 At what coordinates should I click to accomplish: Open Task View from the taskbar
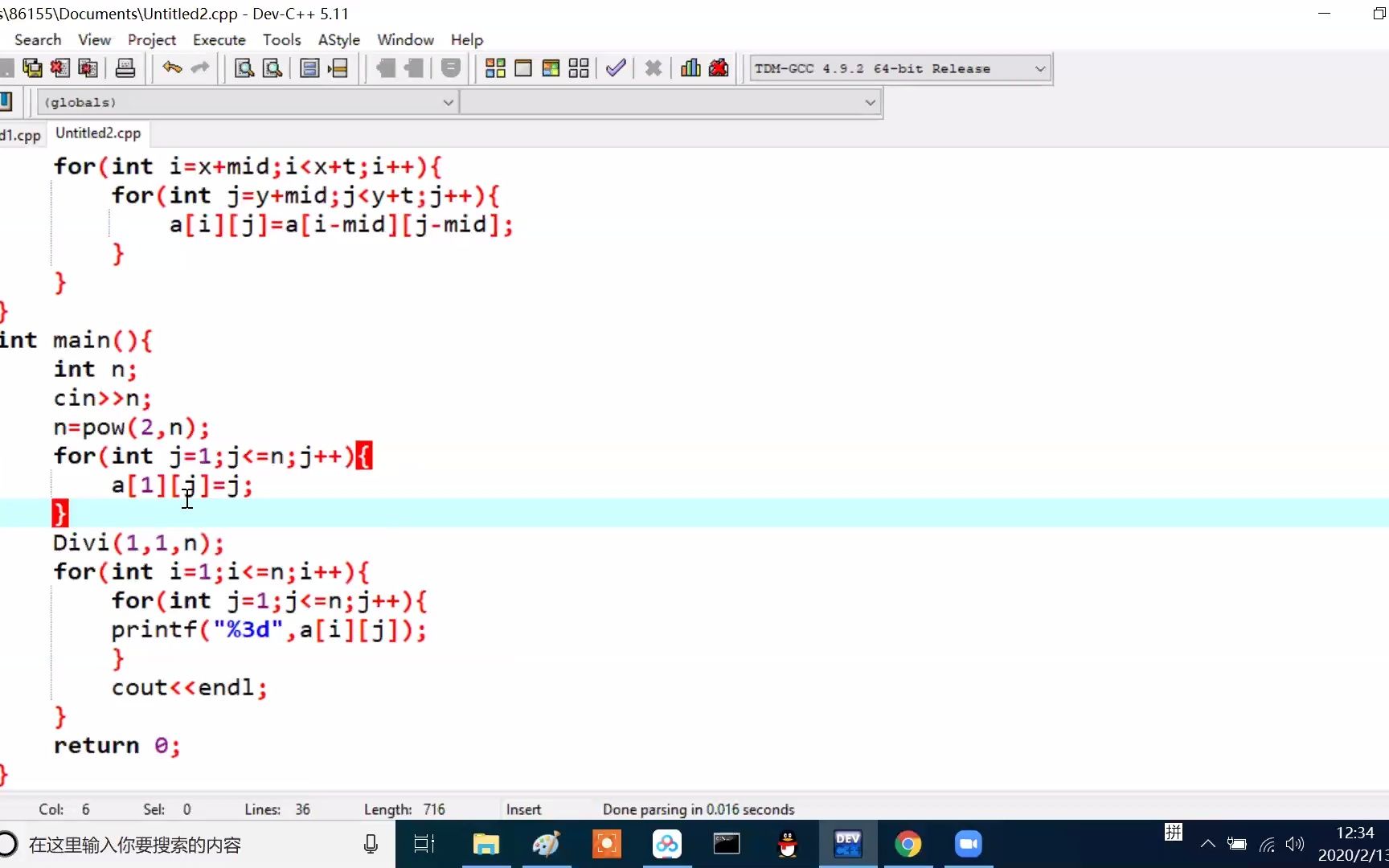pyautogui.click(x=424, y=844)
